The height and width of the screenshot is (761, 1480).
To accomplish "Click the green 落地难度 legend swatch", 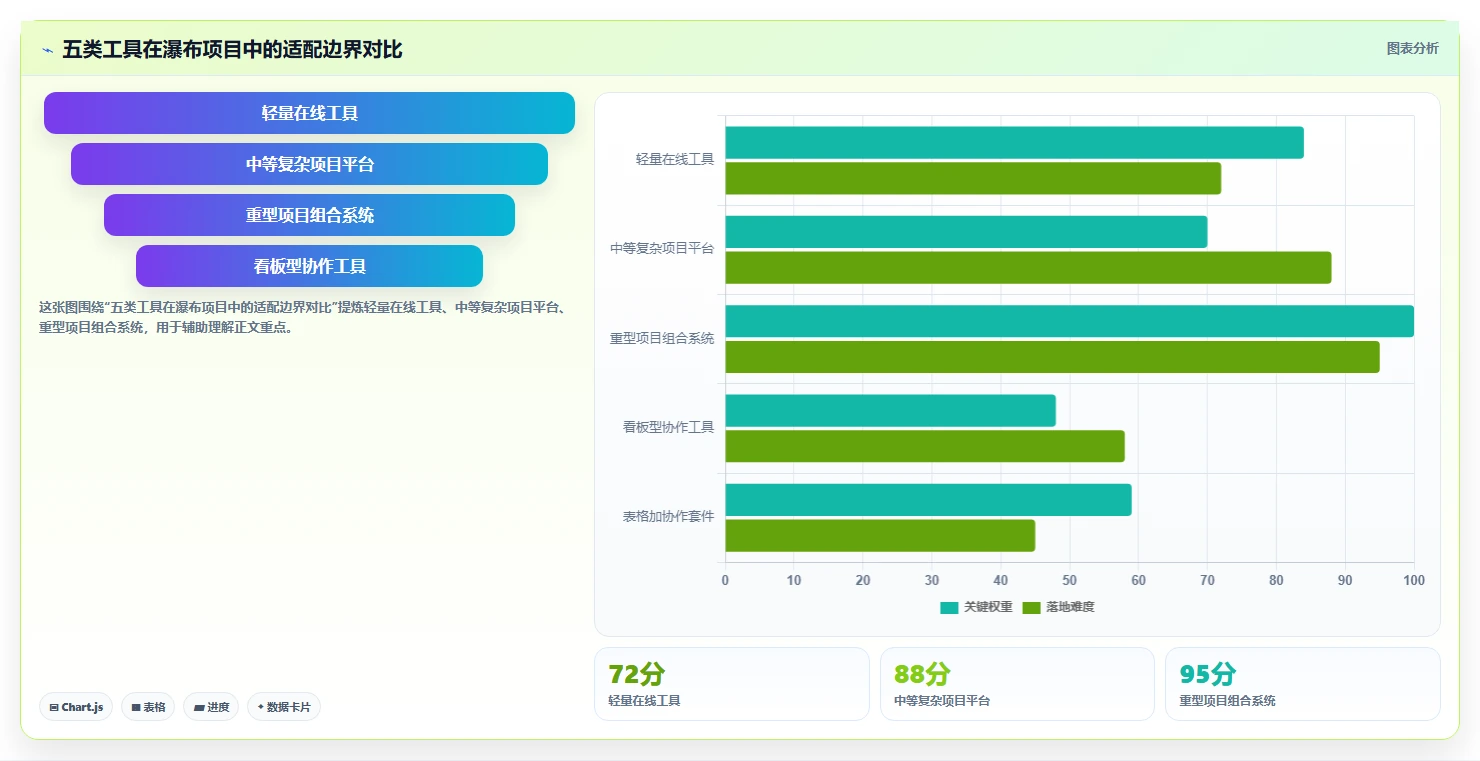I will (1032, 607).
